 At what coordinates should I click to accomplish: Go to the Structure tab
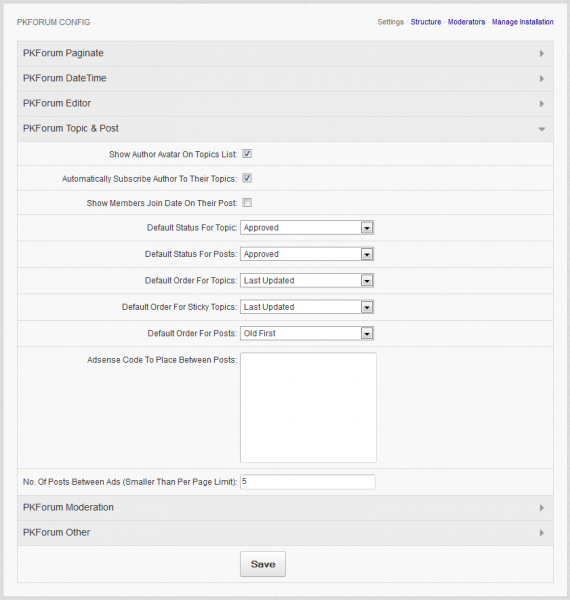pos(426,22)
